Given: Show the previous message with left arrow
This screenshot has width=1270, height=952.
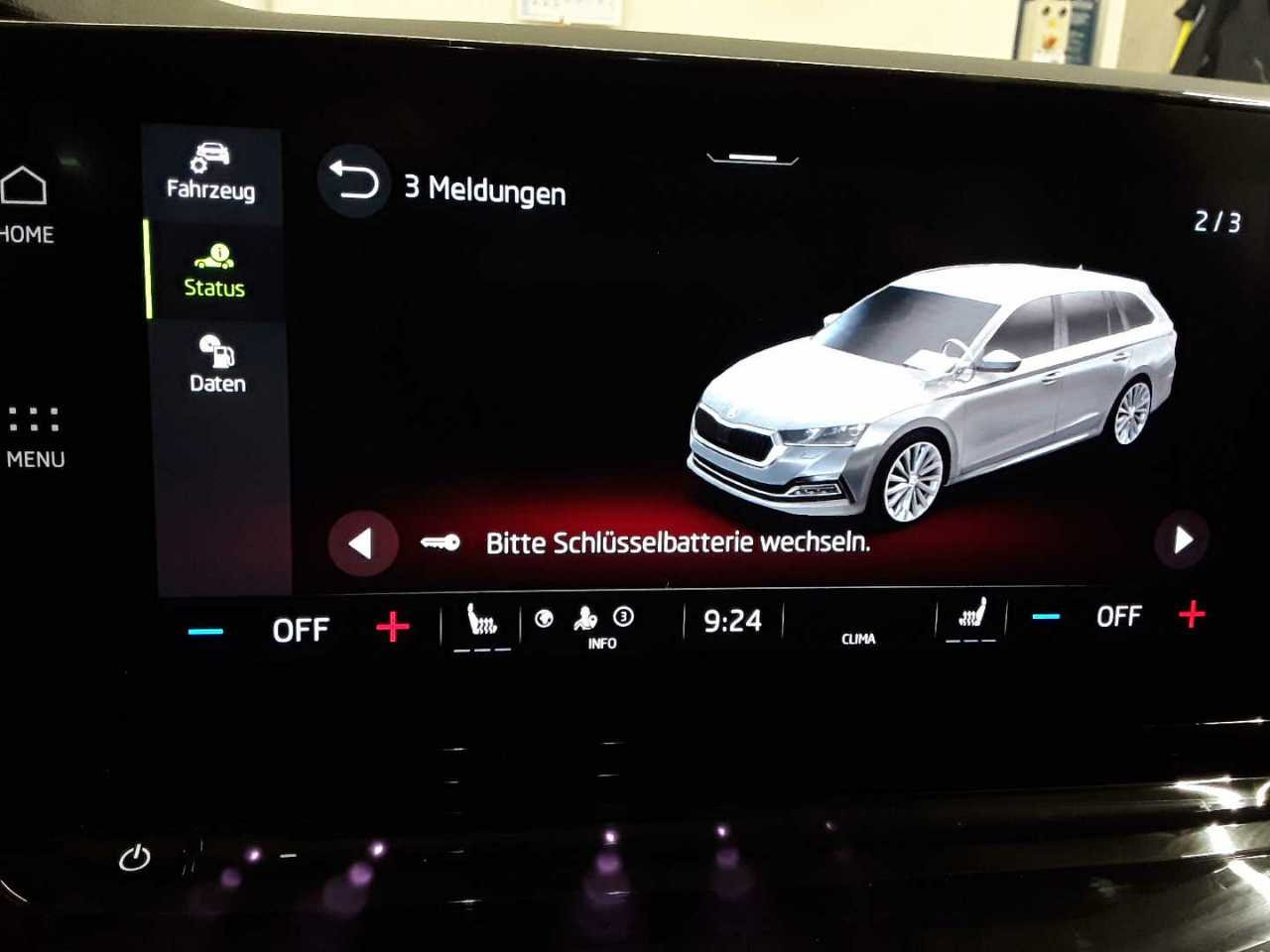Looking at the screenshot, I should coord(362,542).
